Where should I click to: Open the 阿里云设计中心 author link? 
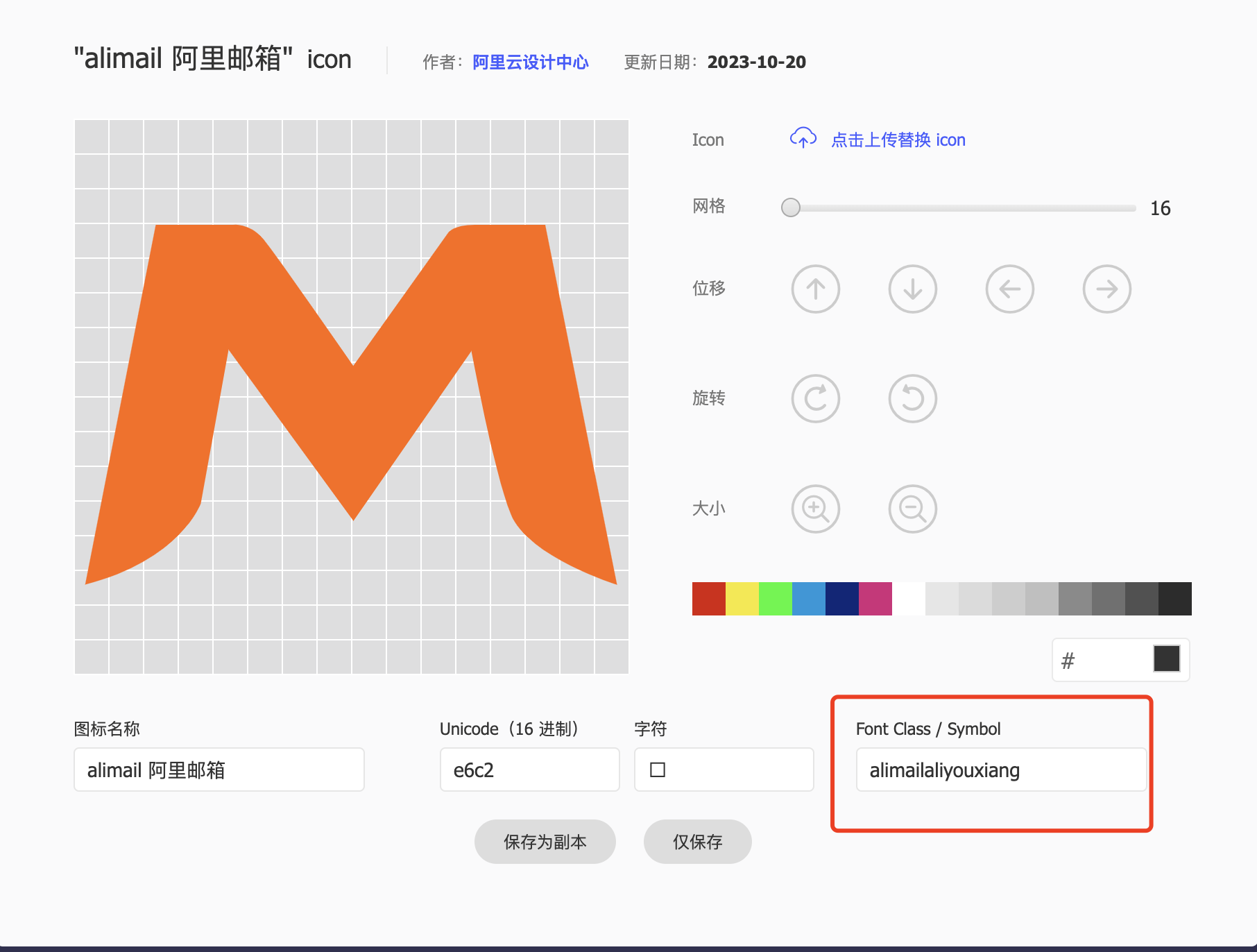pyautogui.click(x=530, y=62)
